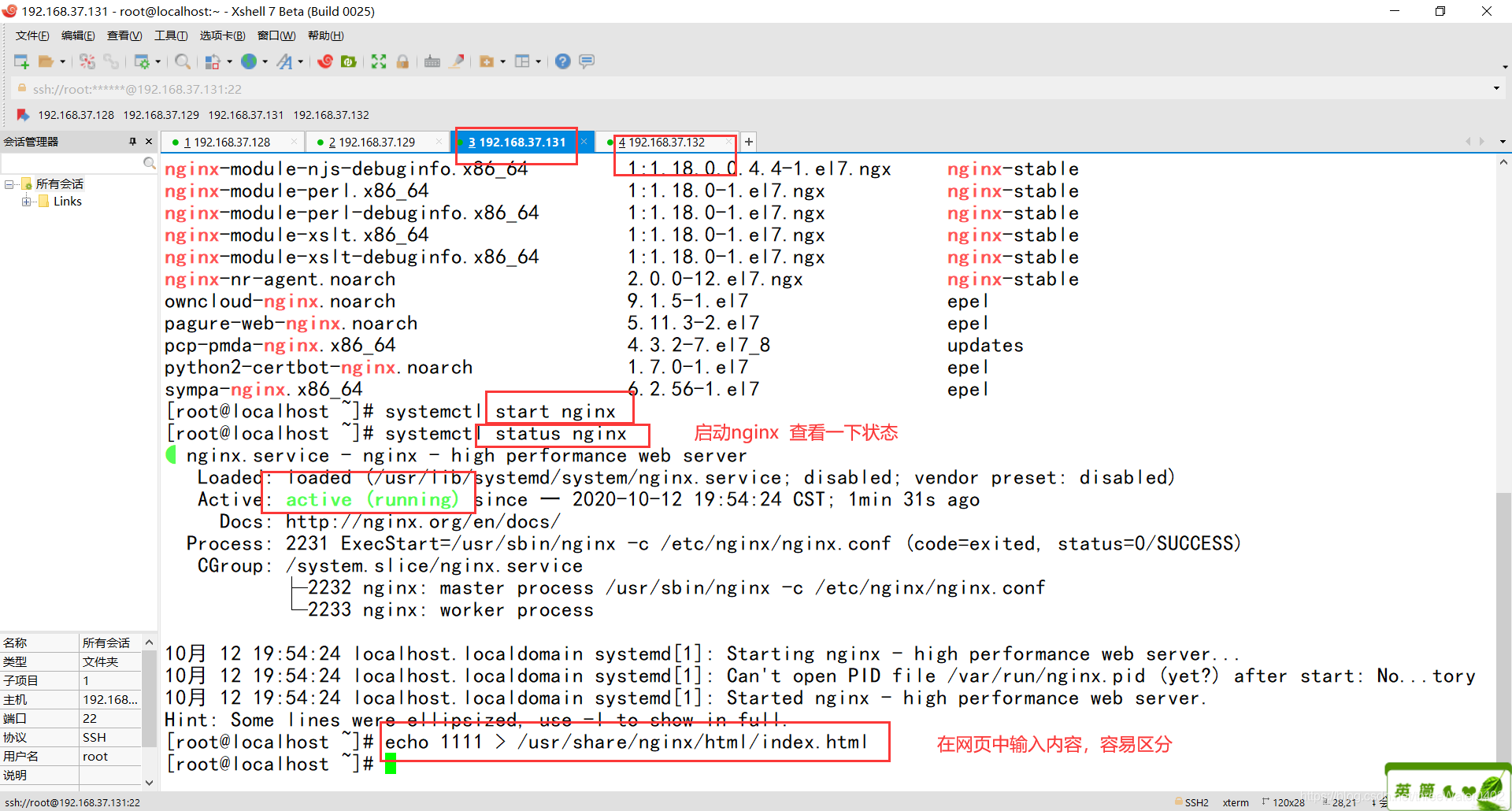Screen dimensions: 1512x811
Task: Open the 帮助(H) menu
Action: (325, 35)
